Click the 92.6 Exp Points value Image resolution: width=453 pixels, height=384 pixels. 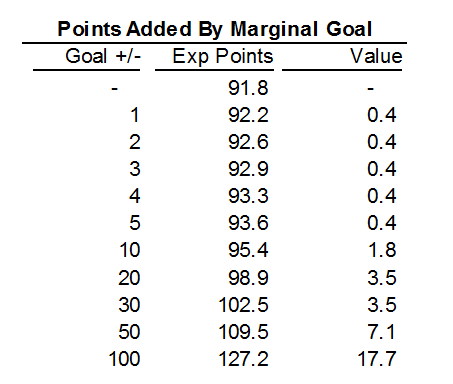coord(248,142)
